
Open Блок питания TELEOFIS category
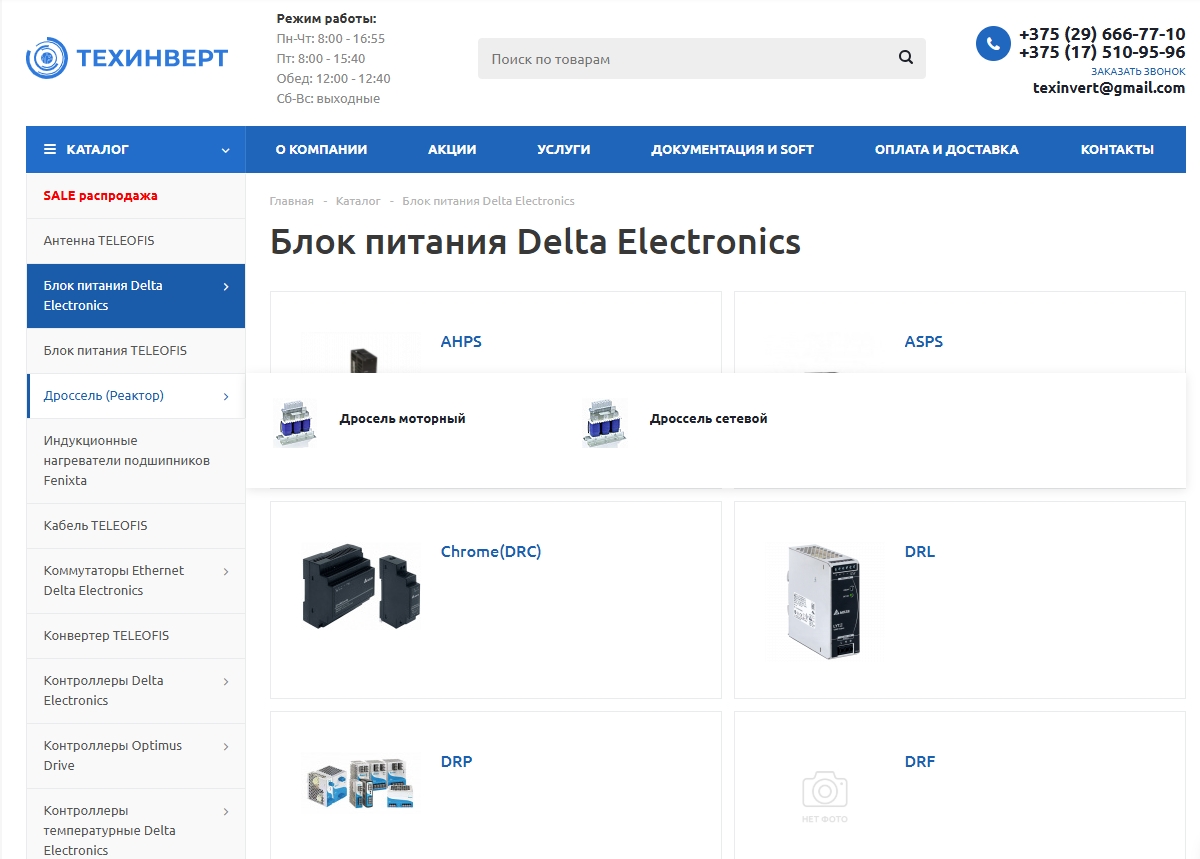[115, 351]
